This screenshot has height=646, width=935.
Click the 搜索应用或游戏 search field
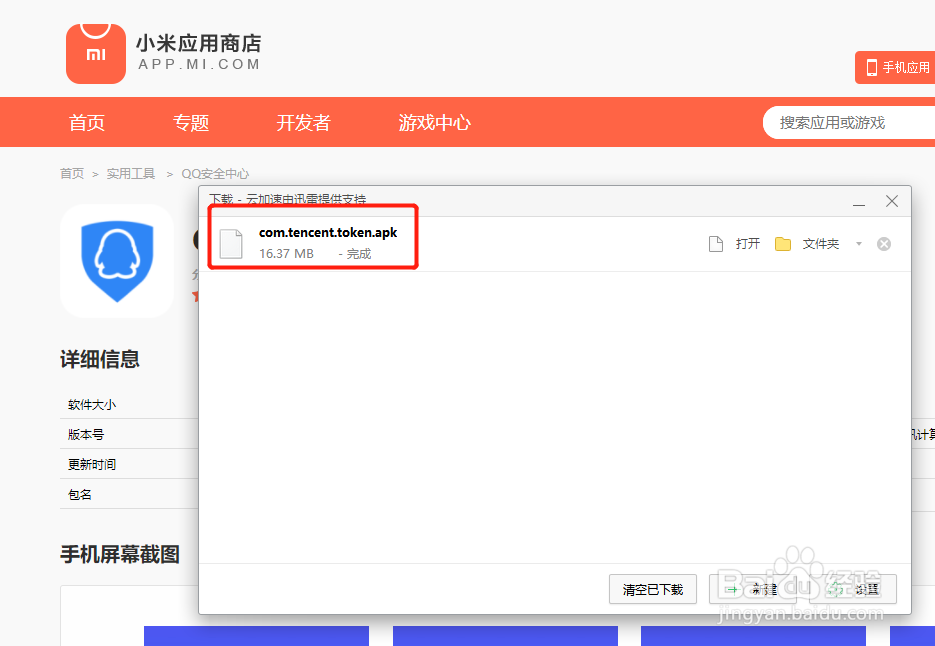pyautogui.click(x=849, y=122)
